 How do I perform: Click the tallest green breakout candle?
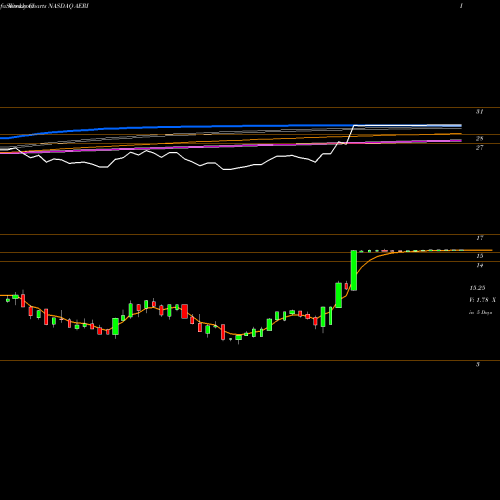pyautogui.click(x=354, y=270)
